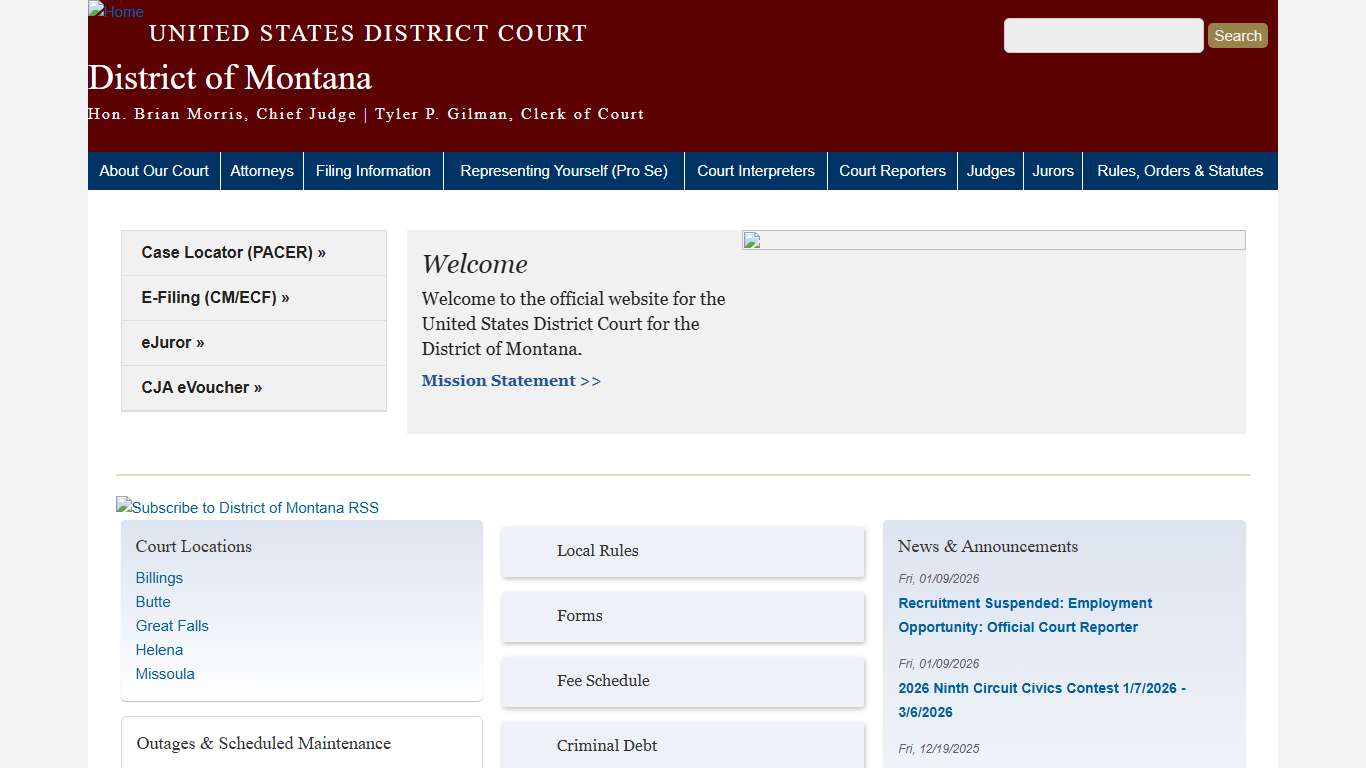Click the Home icon link
1366x768 pixels.
coord(115,12)
